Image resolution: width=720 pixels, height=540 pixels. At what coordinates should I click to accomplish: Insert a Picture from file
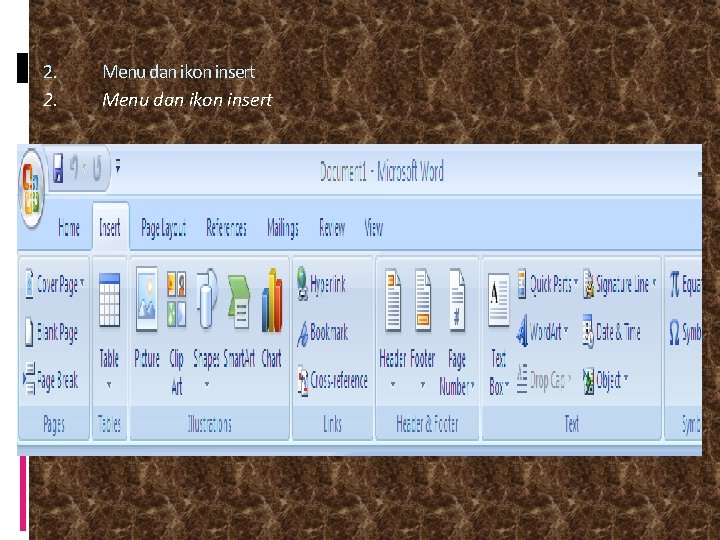(x=147, y=318)
